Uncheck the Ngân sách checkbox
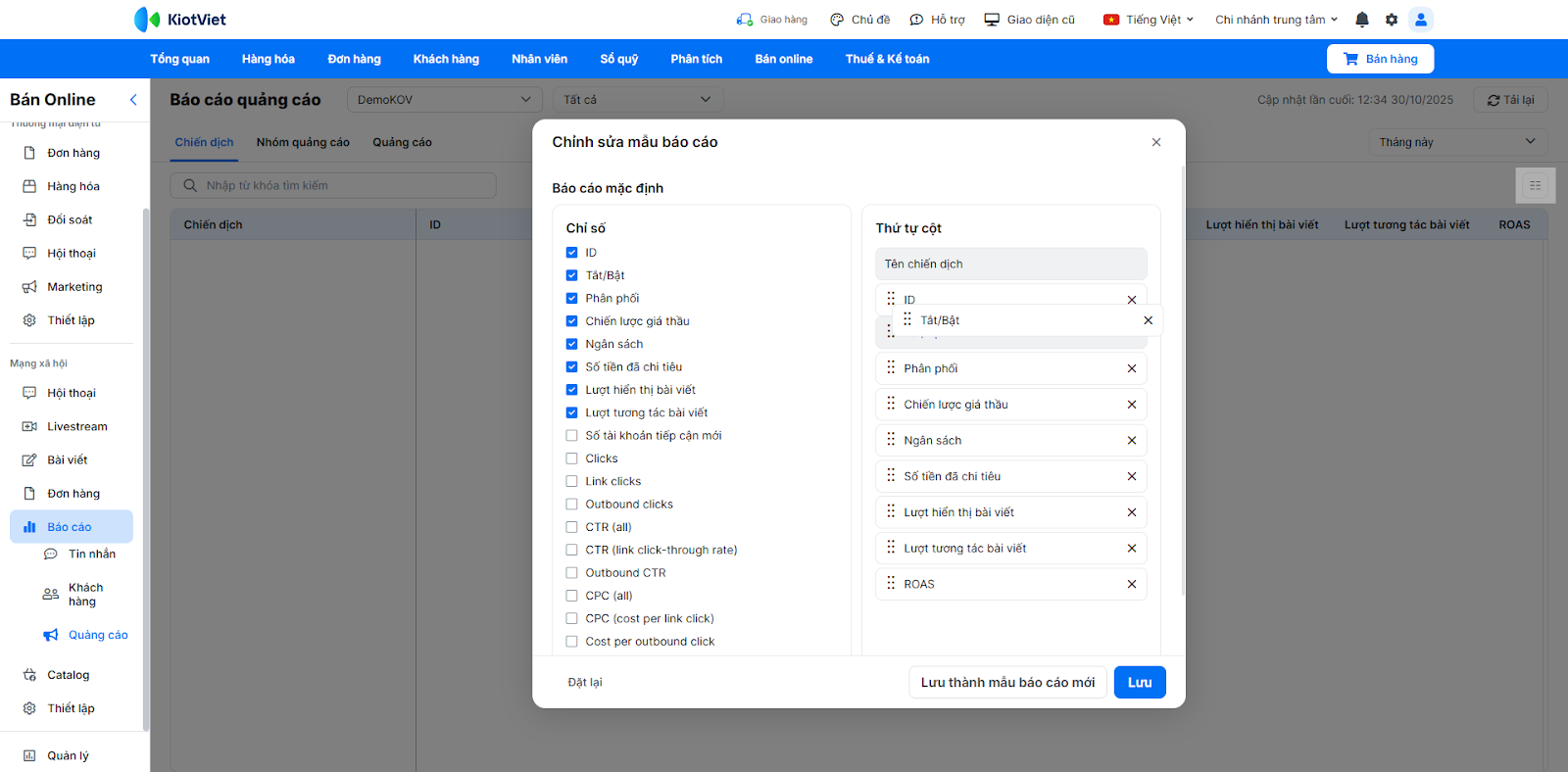The width and height of the screenshot is (1568, 772). click(571, 344)
